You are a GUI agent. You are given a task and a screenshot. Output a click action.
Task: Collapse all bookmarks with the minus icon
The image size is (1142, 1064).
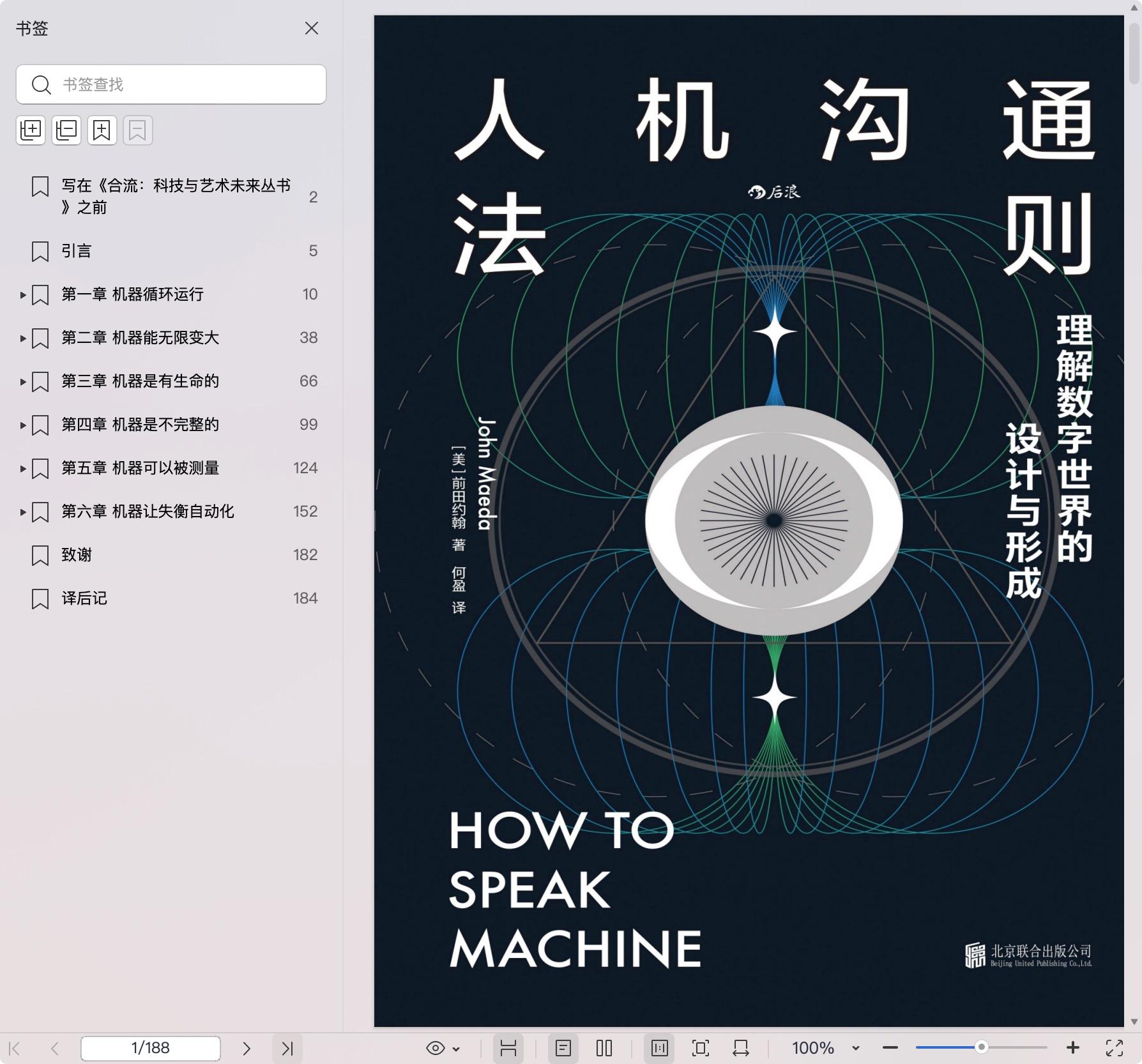(66, 130)
